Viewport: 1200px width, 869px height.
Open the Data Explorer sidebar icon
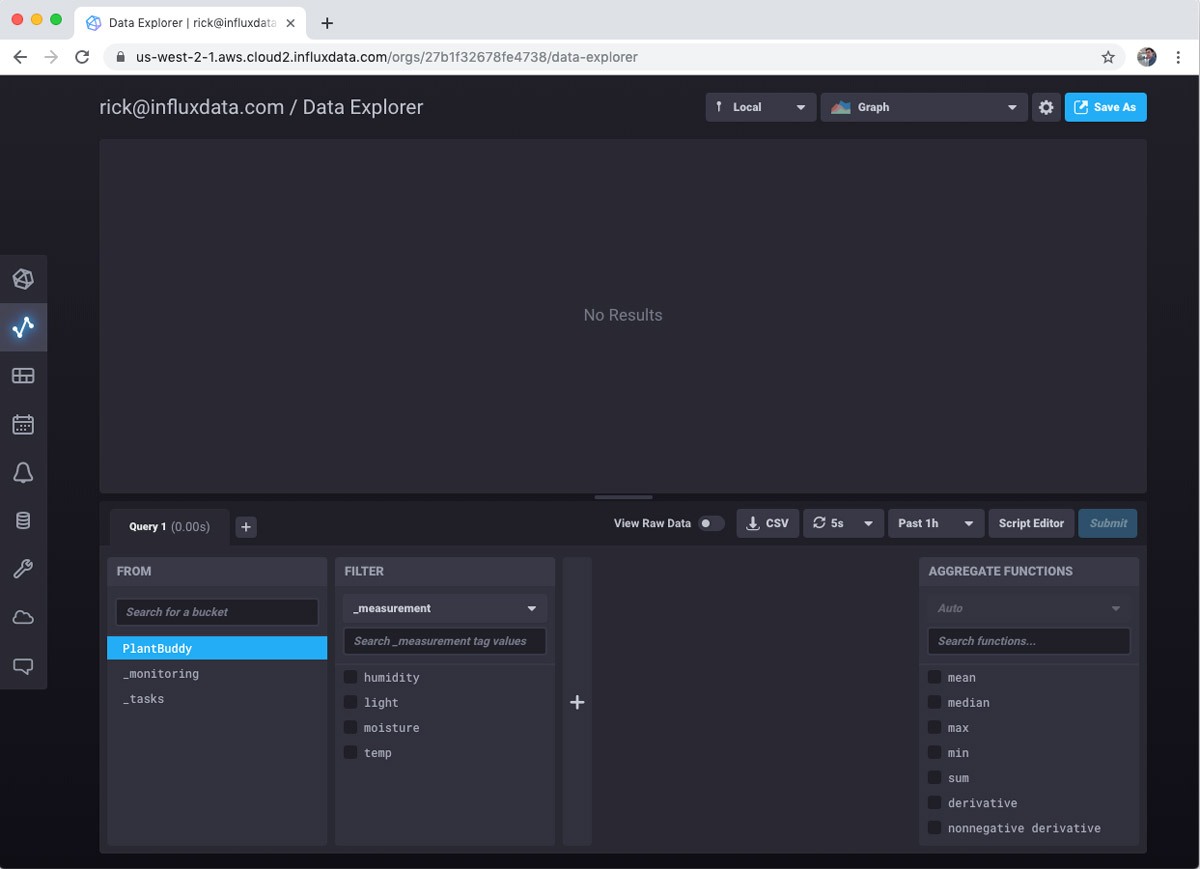24,327
